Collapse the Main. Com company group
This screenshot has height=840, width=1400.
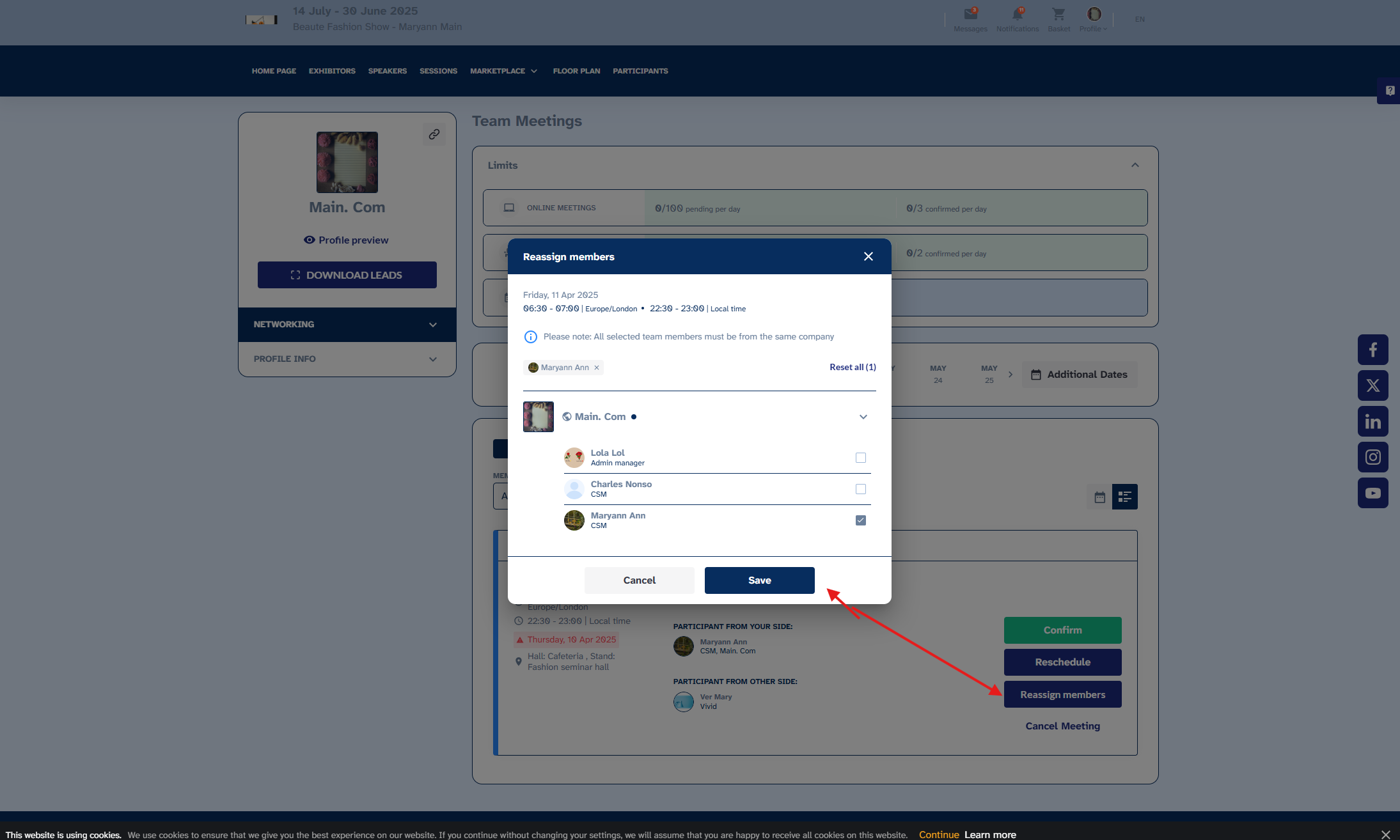[863, 417]
